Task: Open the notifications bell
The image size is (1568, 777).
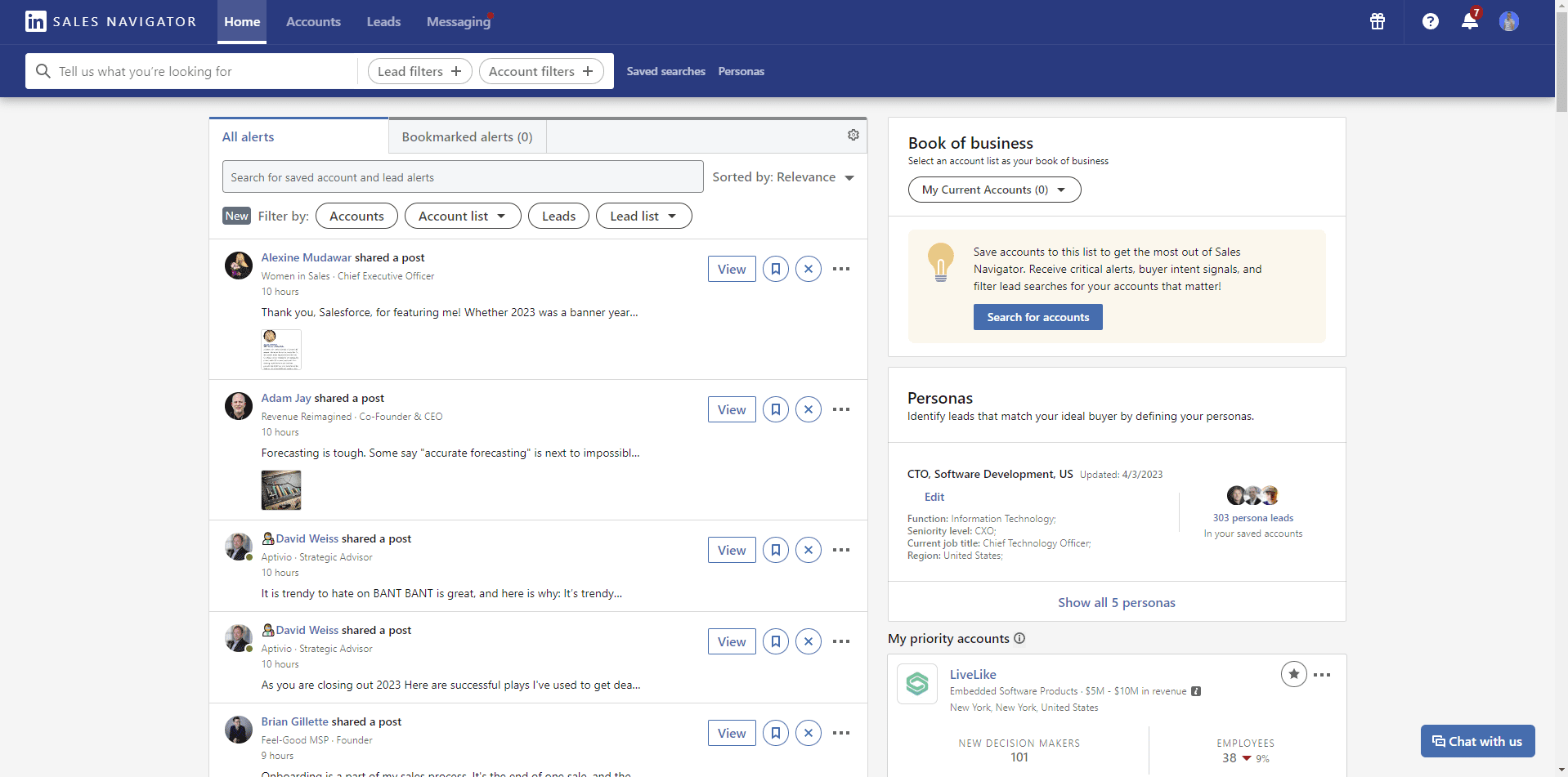Action: [x=1469, y=22]
